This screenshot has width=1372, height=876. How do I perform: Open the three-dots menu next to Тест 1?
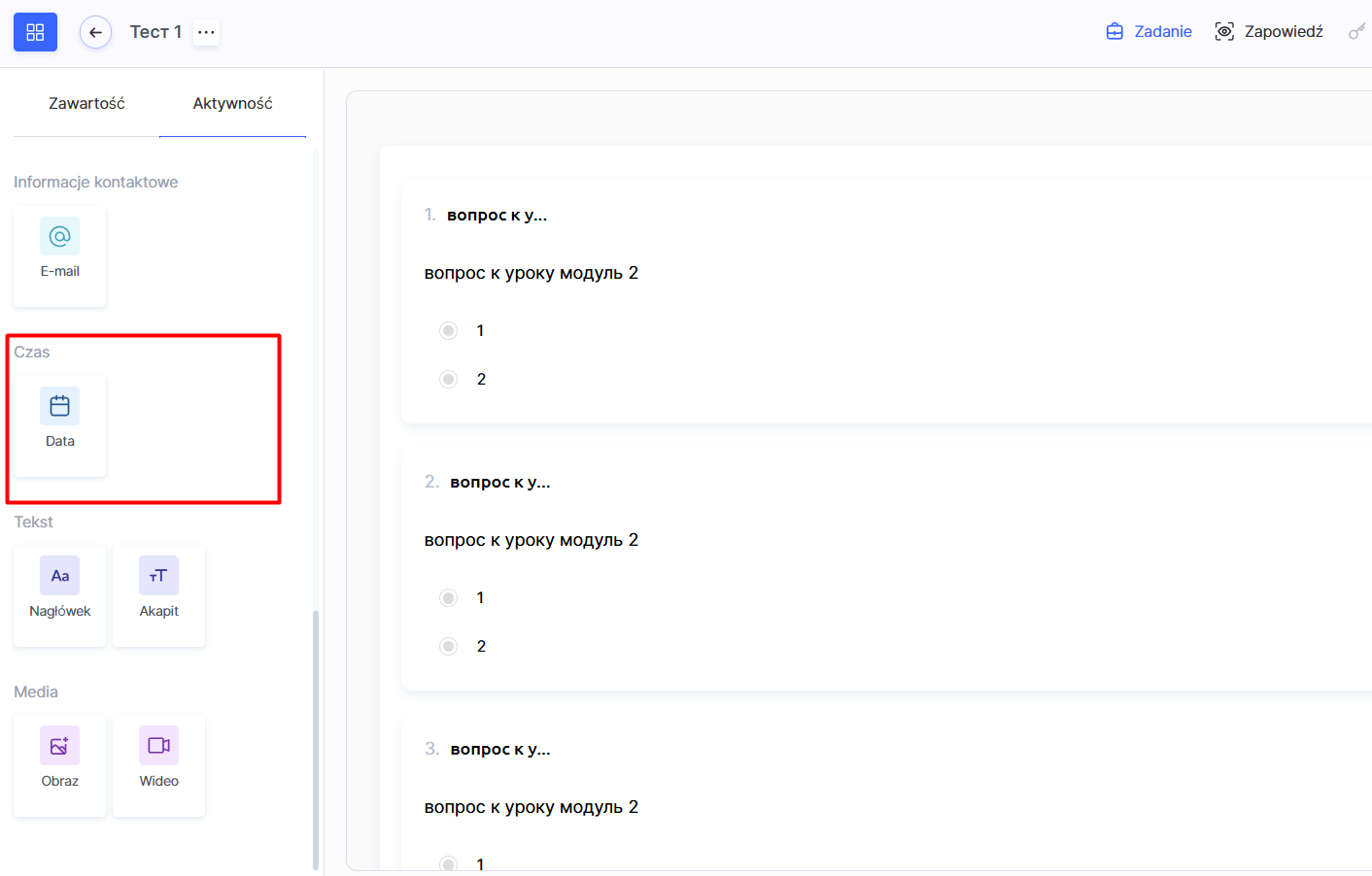pyautogui.click(x=206, y=32)
